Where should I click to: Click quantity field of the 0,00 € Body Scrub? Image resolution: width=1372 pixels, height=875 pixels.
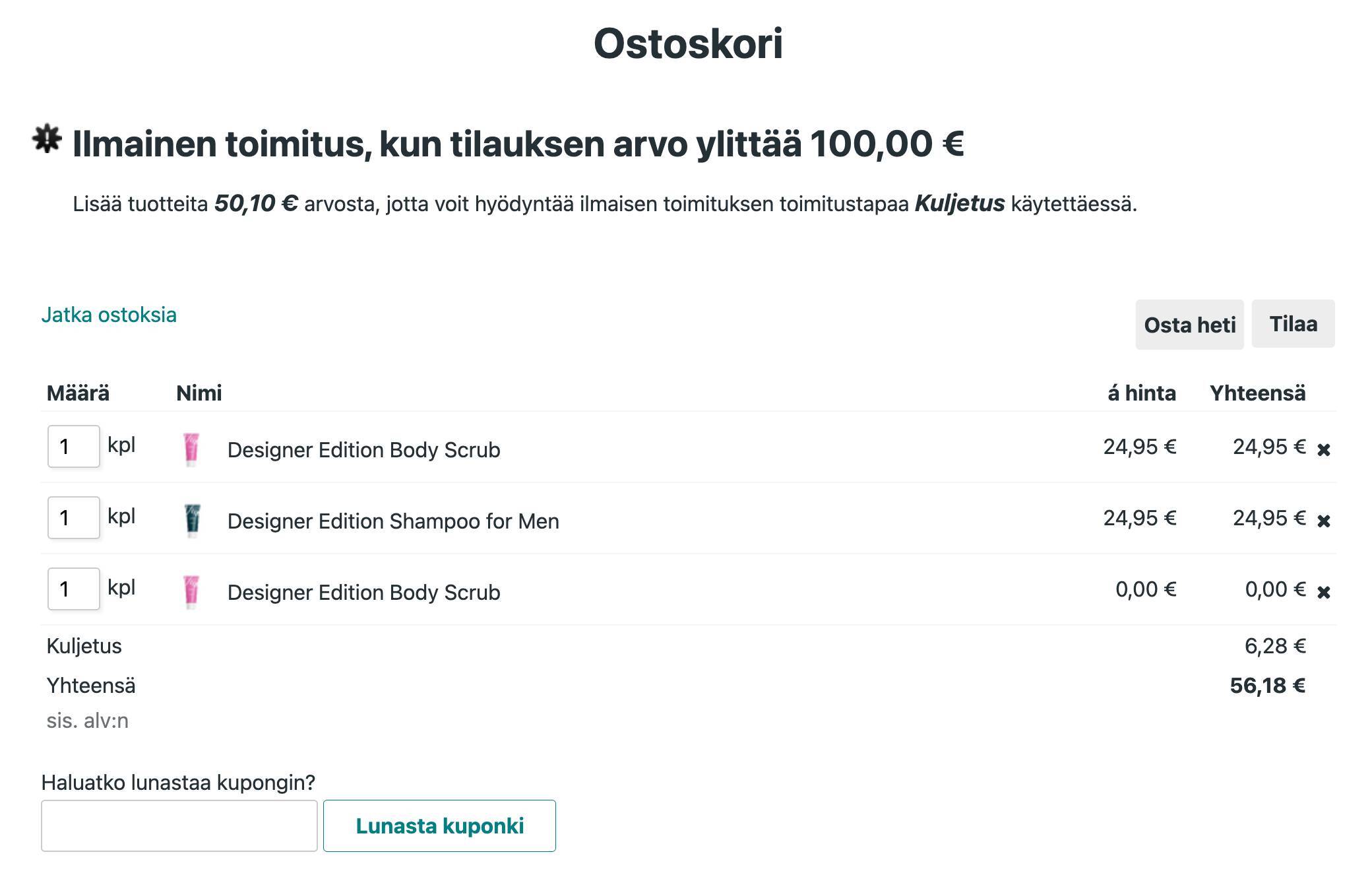tap(73, 589)
